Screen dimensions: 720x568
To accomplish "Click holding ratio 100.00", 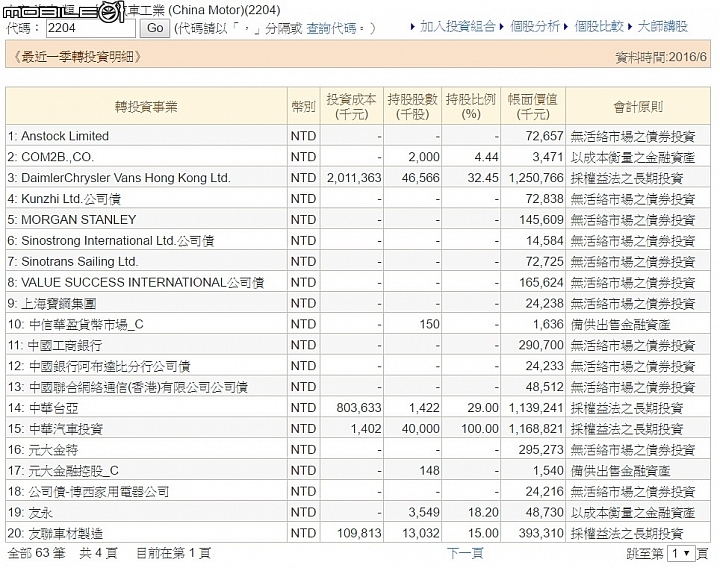I will pyautogui.click(x=480, y=428).
